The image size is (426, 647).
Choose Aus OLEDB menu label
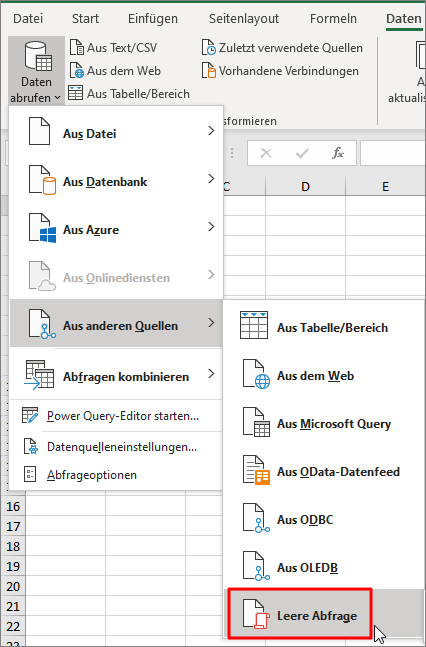308,568
